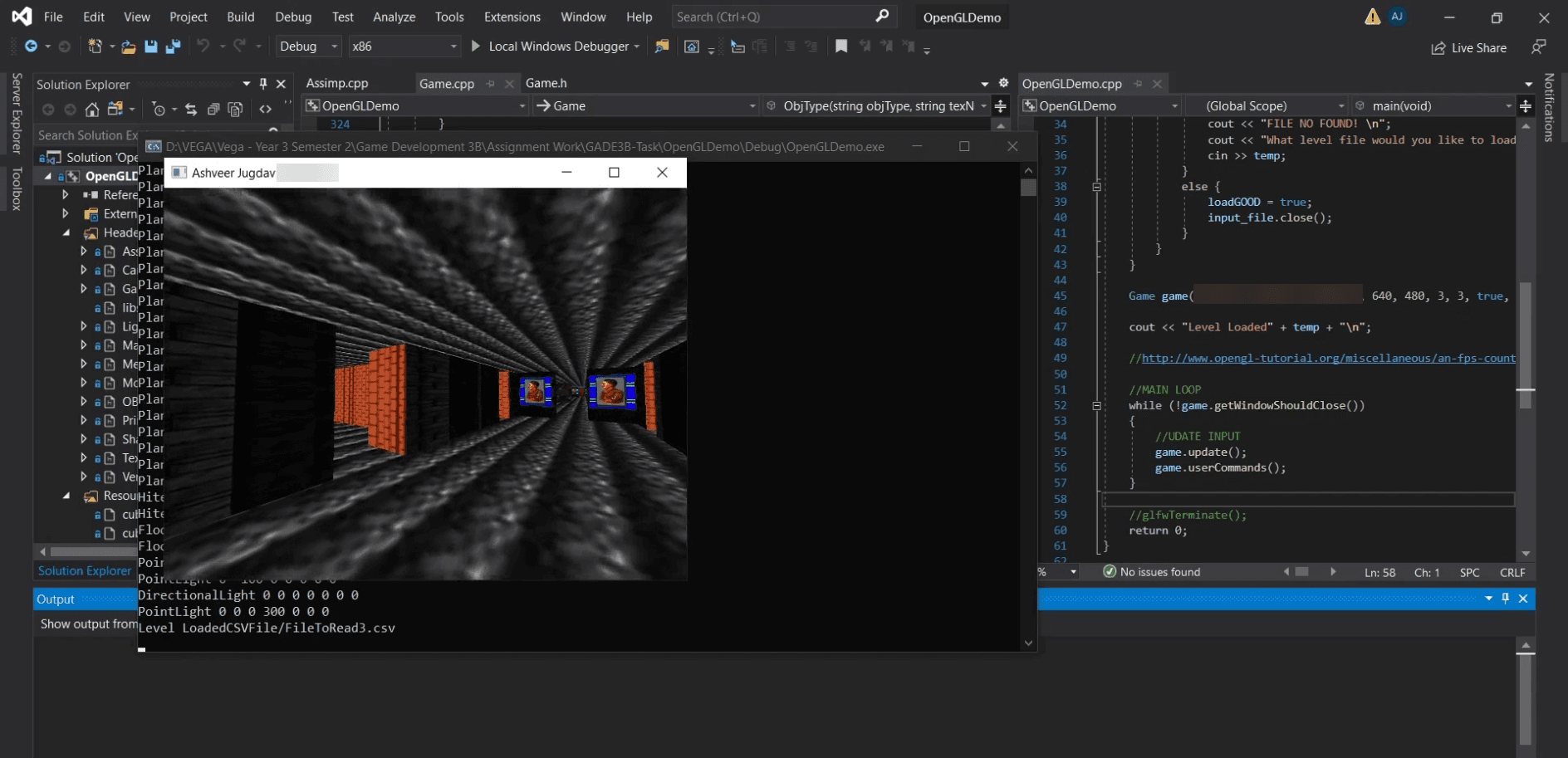Click the yellow warning notification icon
Screen dimensions: 1568x758
click(1372, 17)
